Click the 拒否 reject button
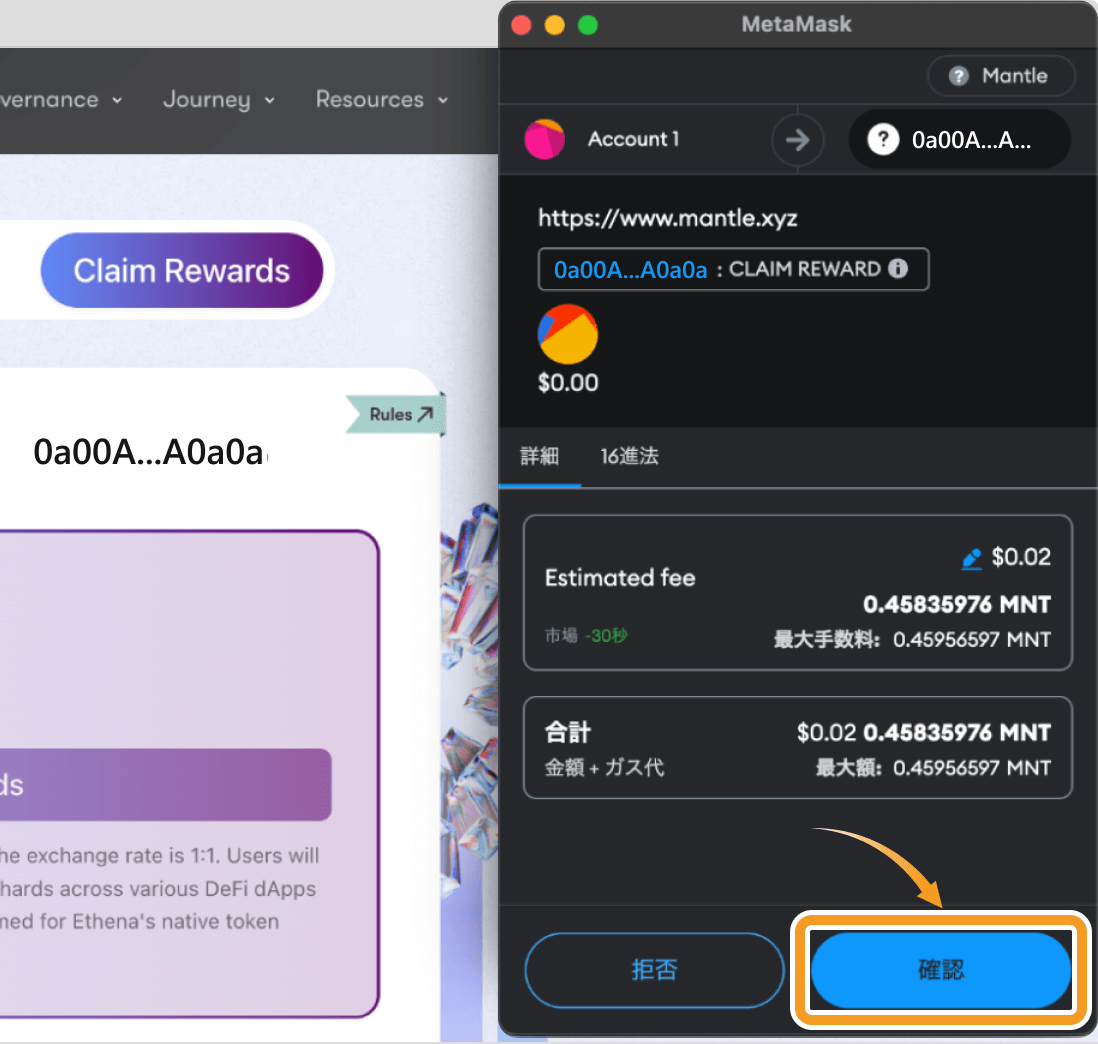The image size is (1098, 1044). [654, 970]
